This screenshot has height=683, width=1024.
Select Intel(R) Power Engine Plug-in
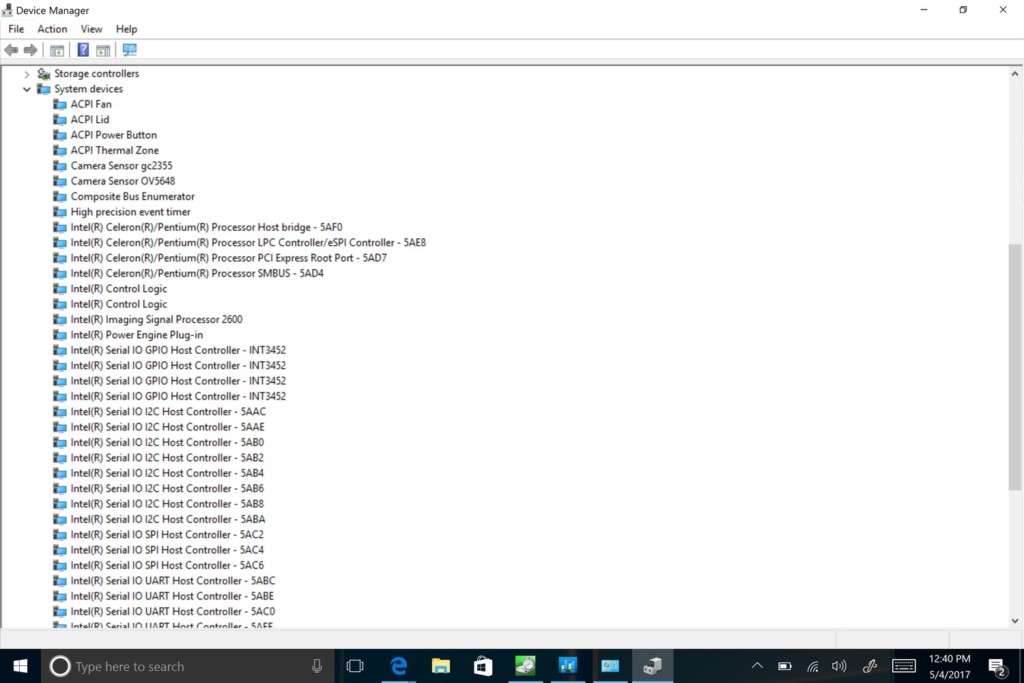[x=136, y=335]
